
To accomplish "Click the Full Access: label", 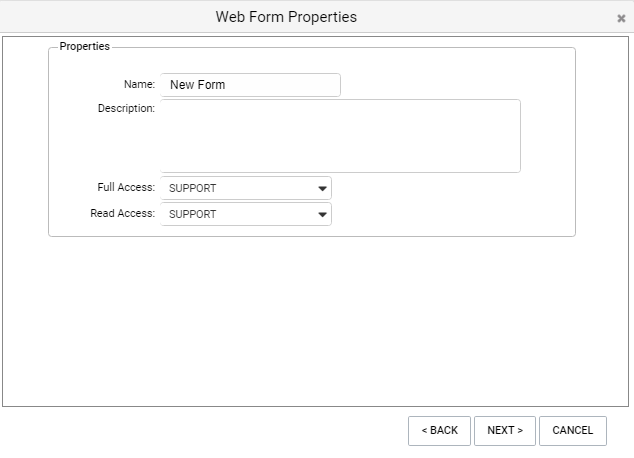I will coord(126,187).
